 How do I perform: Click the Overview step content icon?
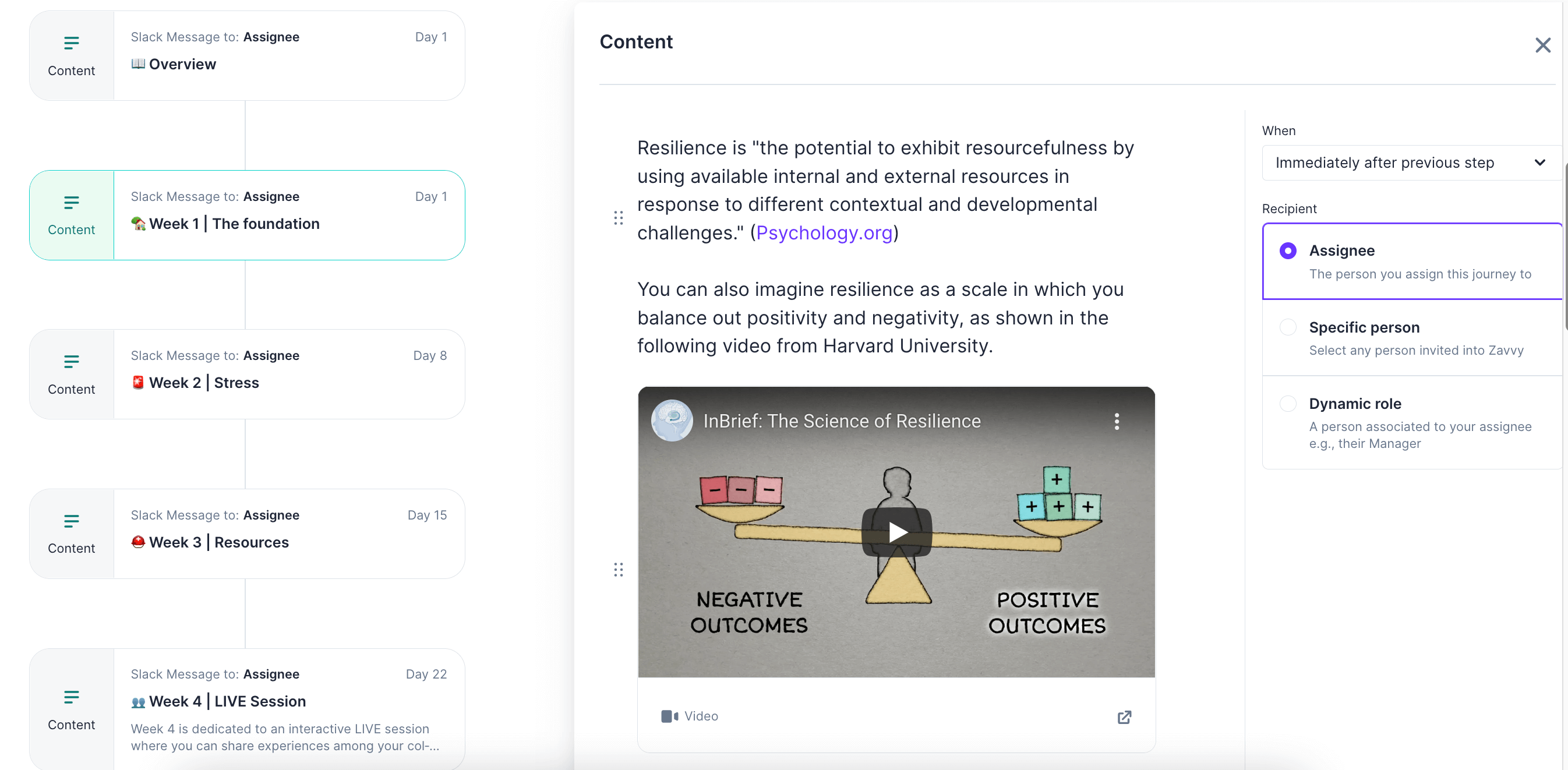pos(71,44)
